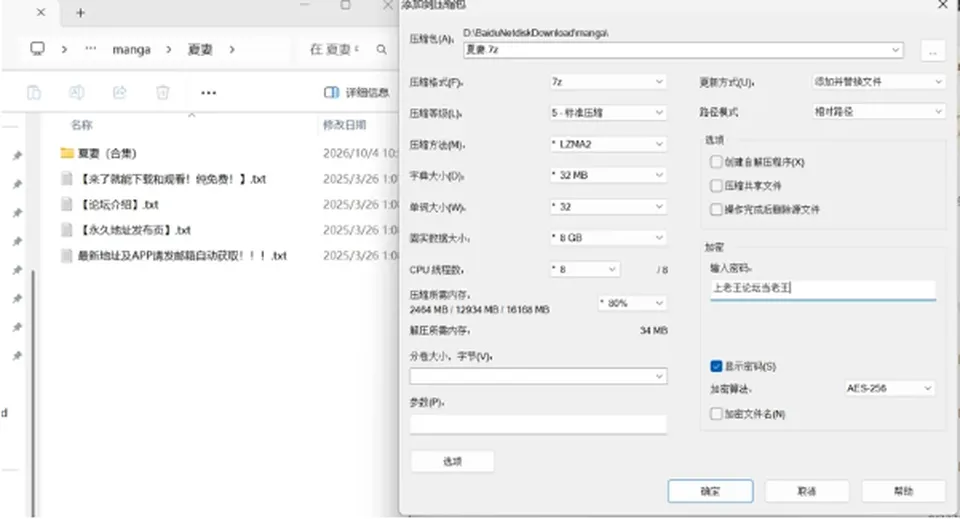Image resolution: width=960 pixels, height=519 pixels.
Task: Open the 路径模式 dropdown showing 相对路径
Action: point(878,112)
